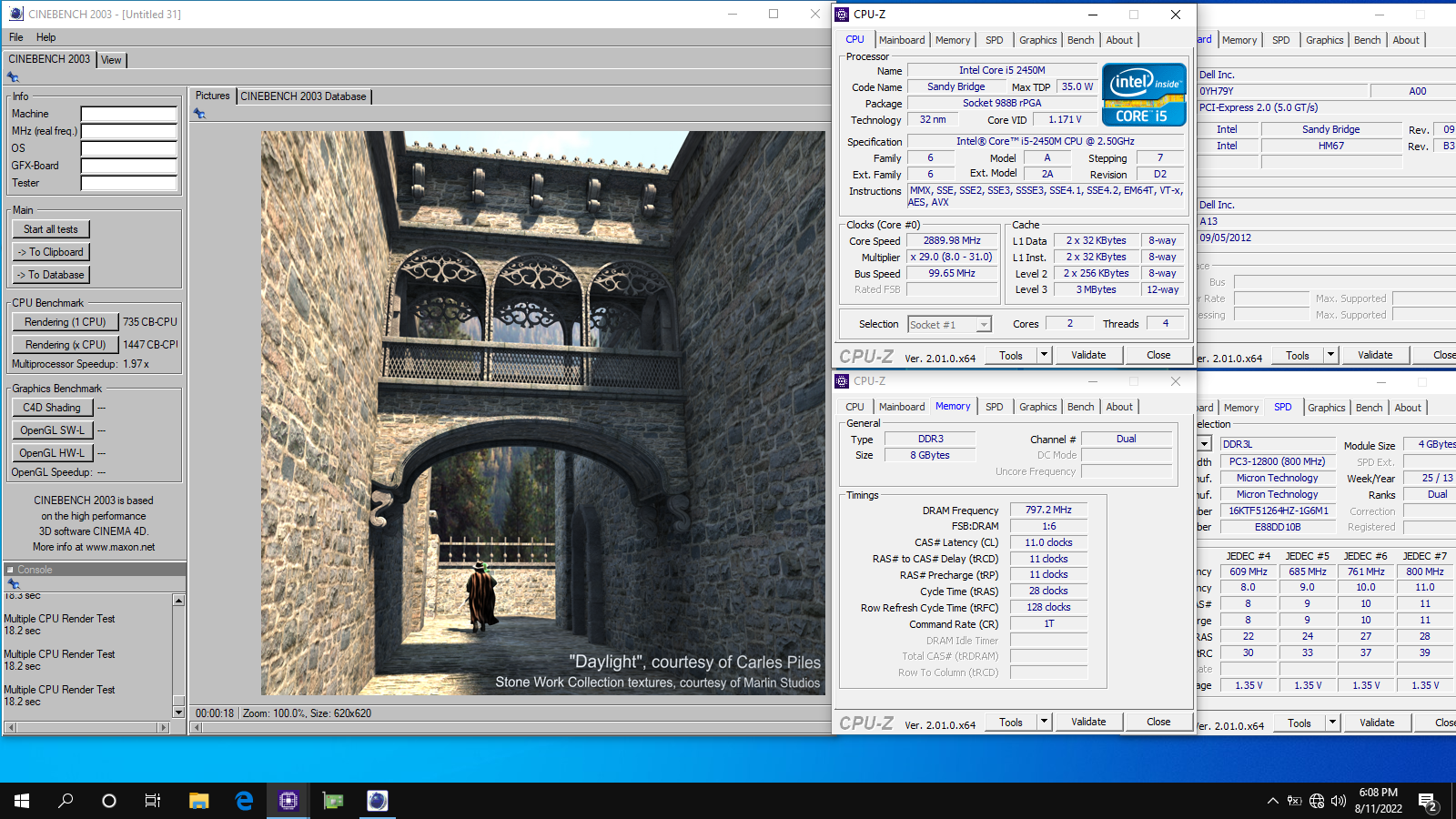The height and width of the screenshot is (819, 1456).
Task: Open Windows Start menu
Action: [x=22, y=801]
